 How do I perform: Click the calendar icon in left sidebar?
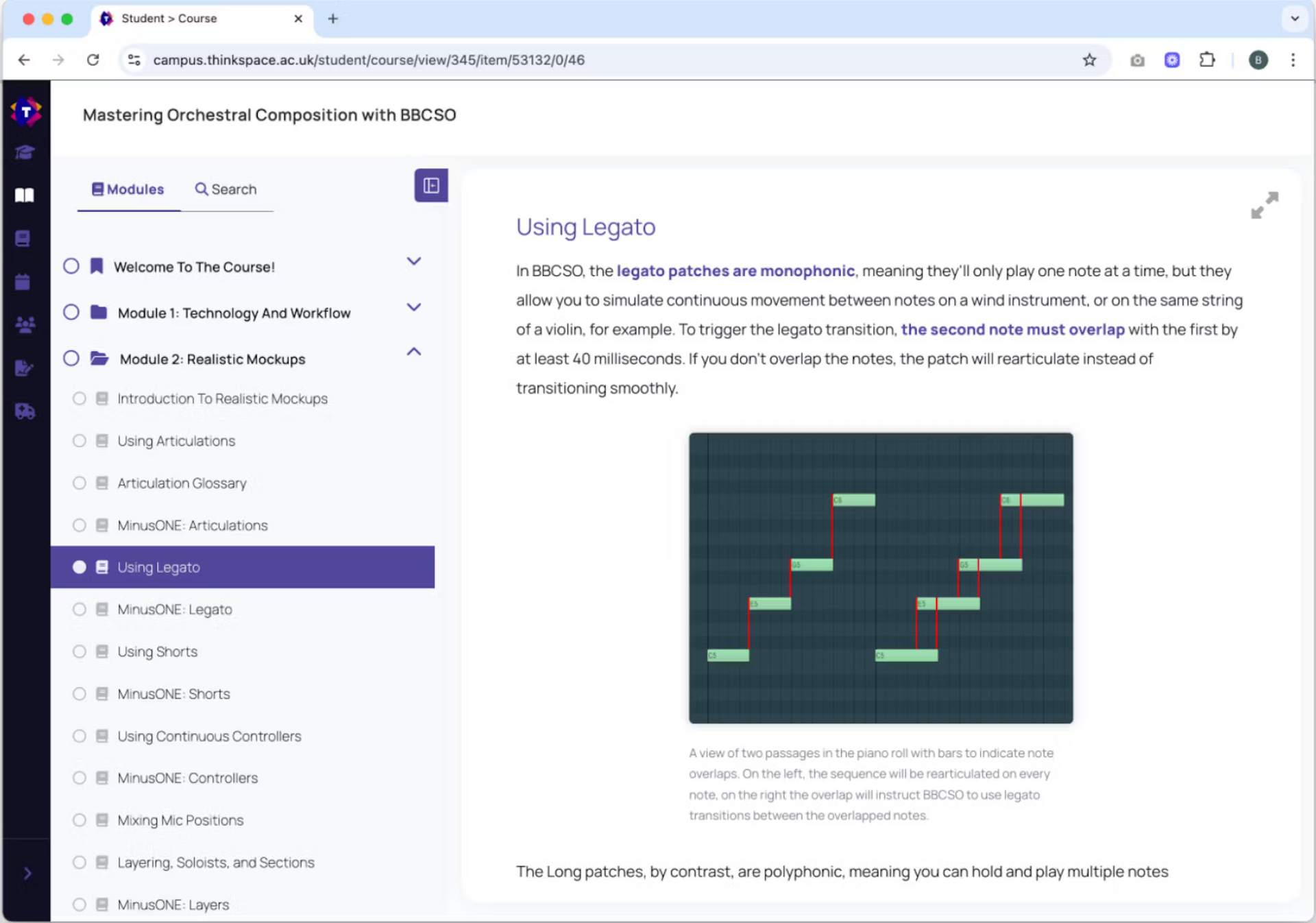point(23,282)
